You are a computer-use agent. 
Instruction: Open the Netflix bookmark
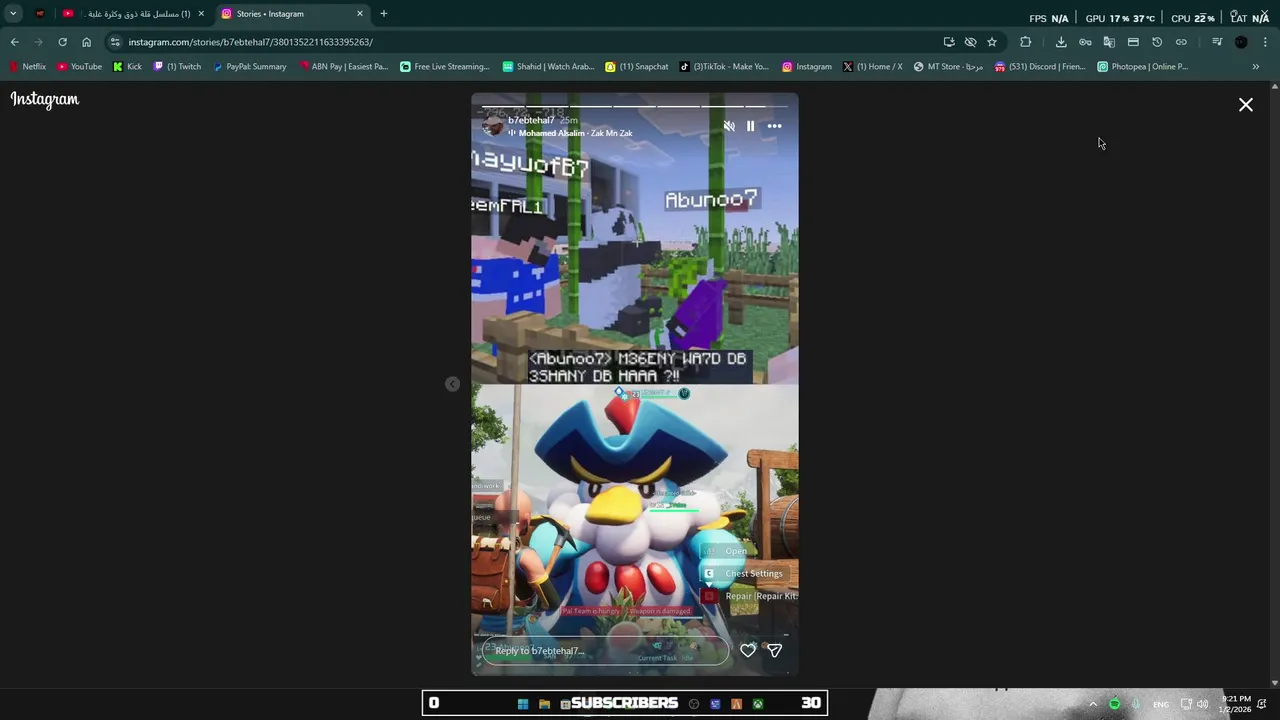pyautogui.click(x=28, y=67)
